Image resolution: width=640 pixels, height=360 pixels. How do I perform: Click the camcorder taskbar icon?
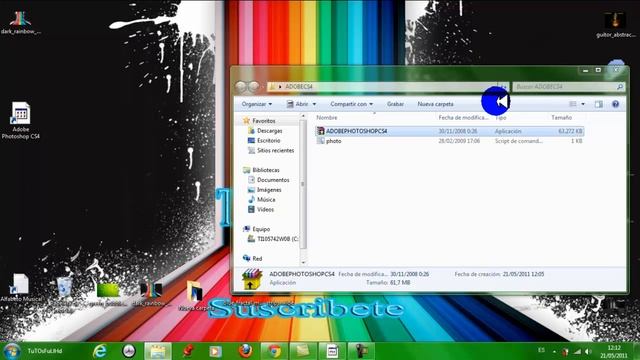coord(361,351)
